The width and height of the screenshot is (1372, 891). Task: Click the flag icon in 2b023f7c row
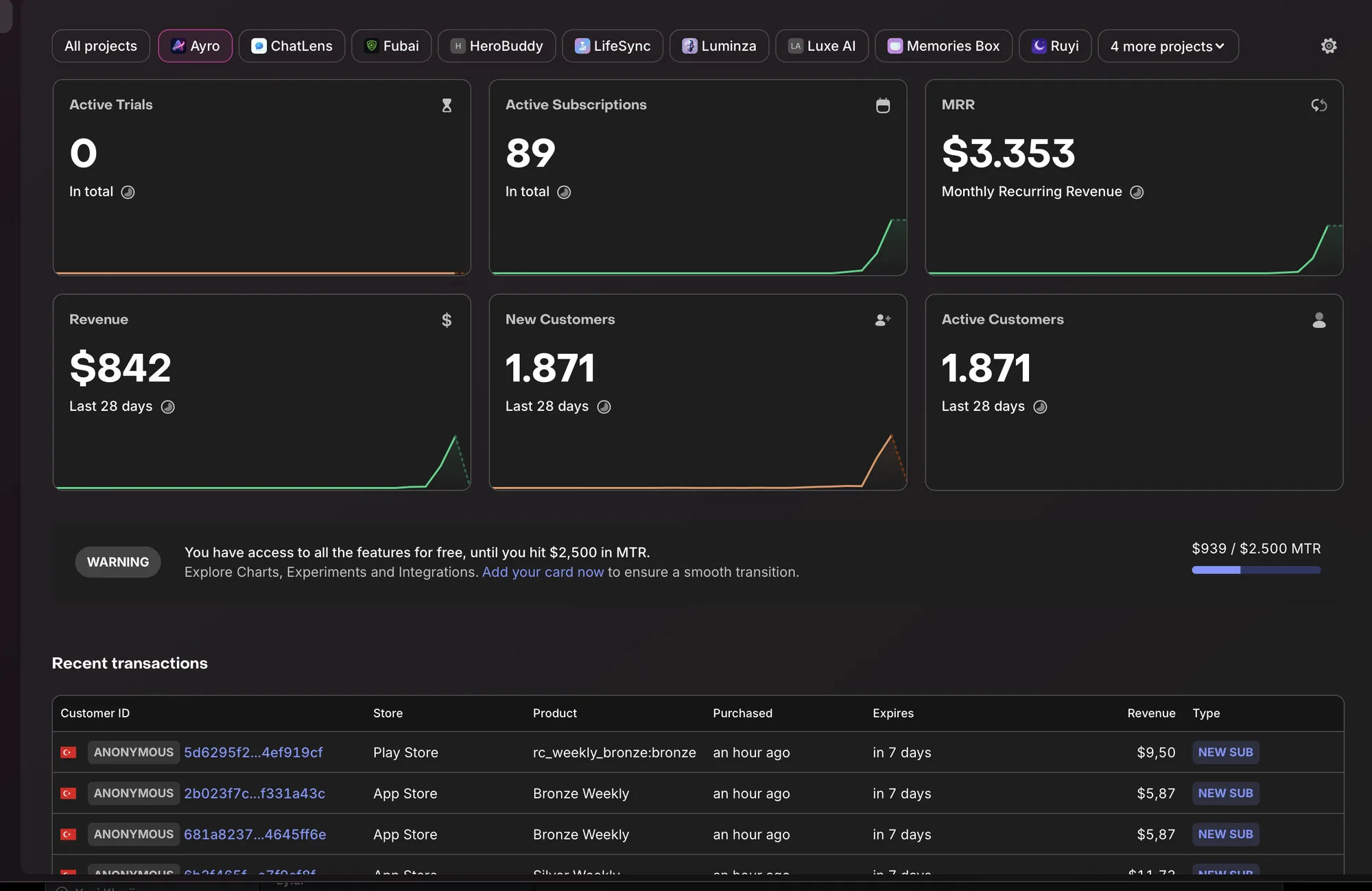point(69,794)
